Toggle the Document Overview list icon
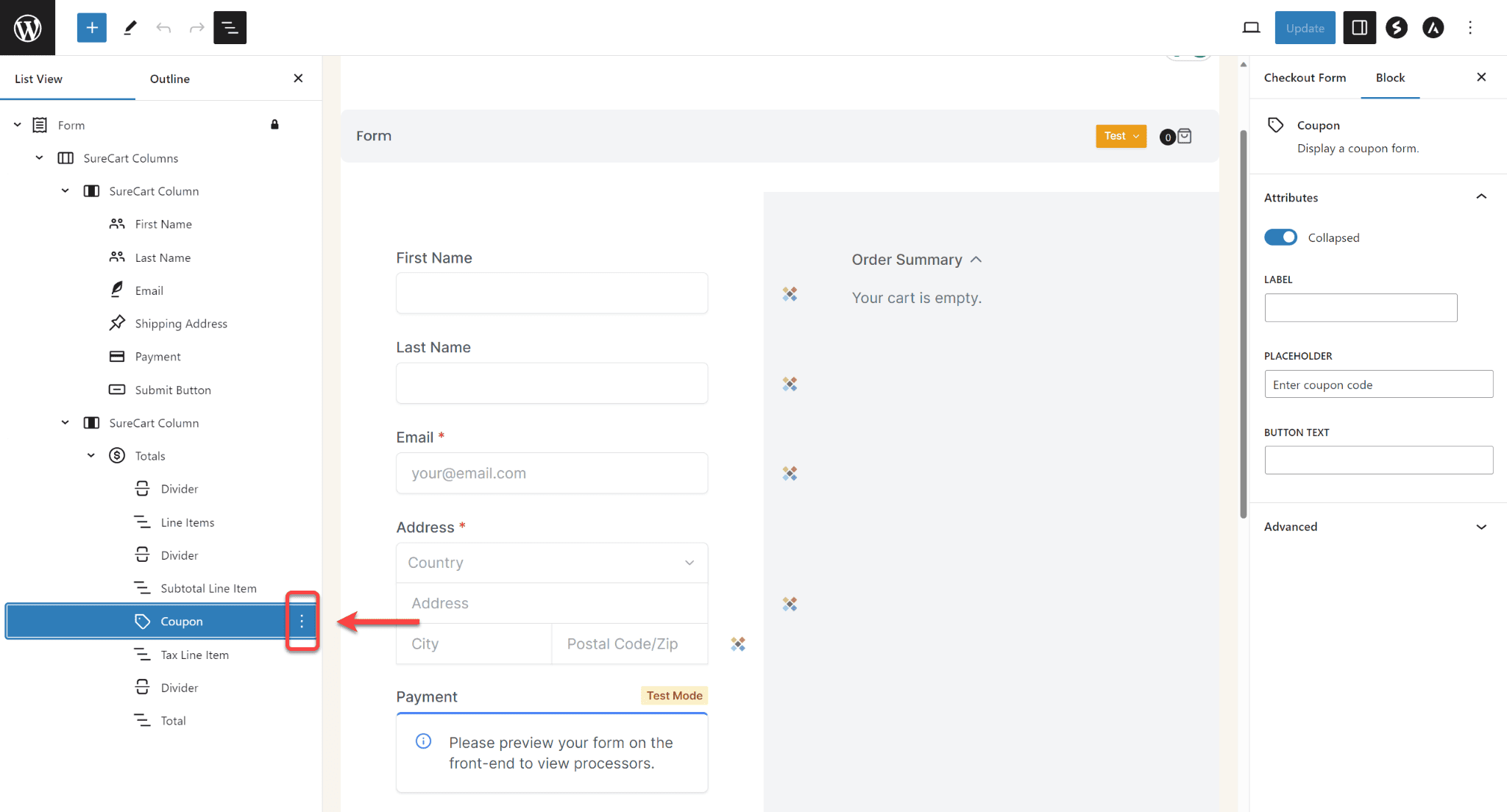Screen dimensions: 1507x812 point(230,28)
